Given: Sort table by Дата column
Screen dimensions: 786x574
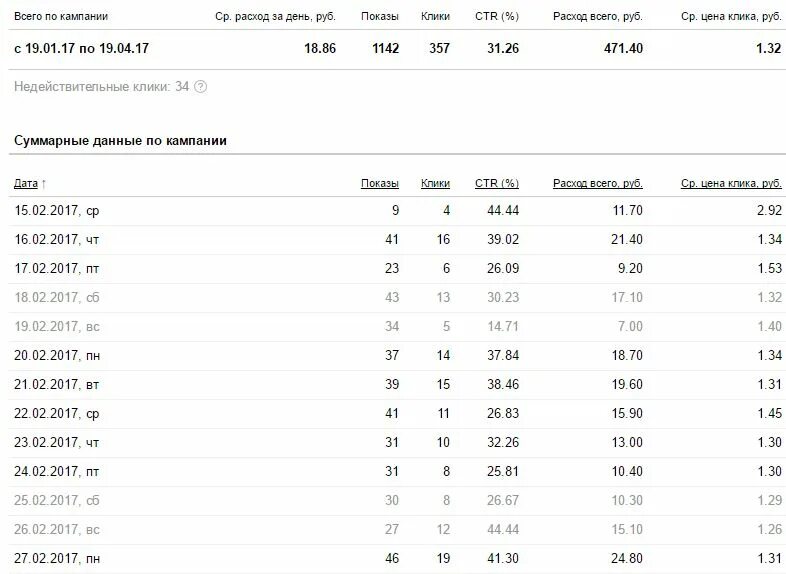Looking at the screenshot, I should click(26, 183).
